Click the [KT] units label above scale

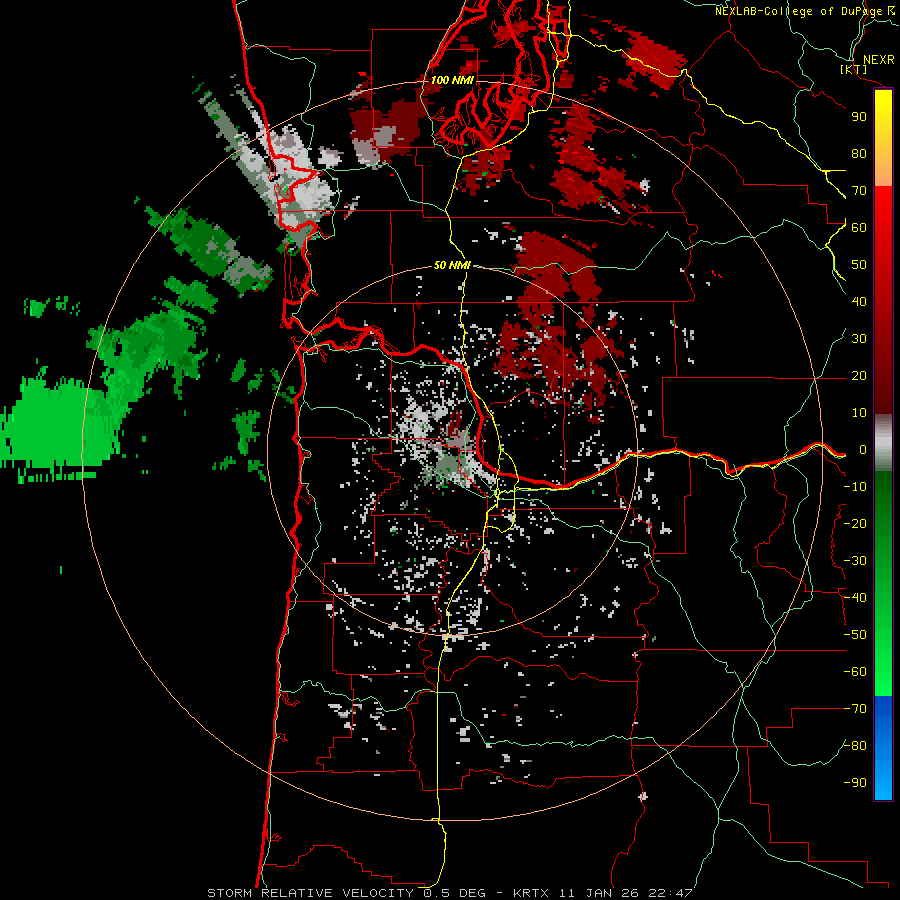tap(854, 69)
